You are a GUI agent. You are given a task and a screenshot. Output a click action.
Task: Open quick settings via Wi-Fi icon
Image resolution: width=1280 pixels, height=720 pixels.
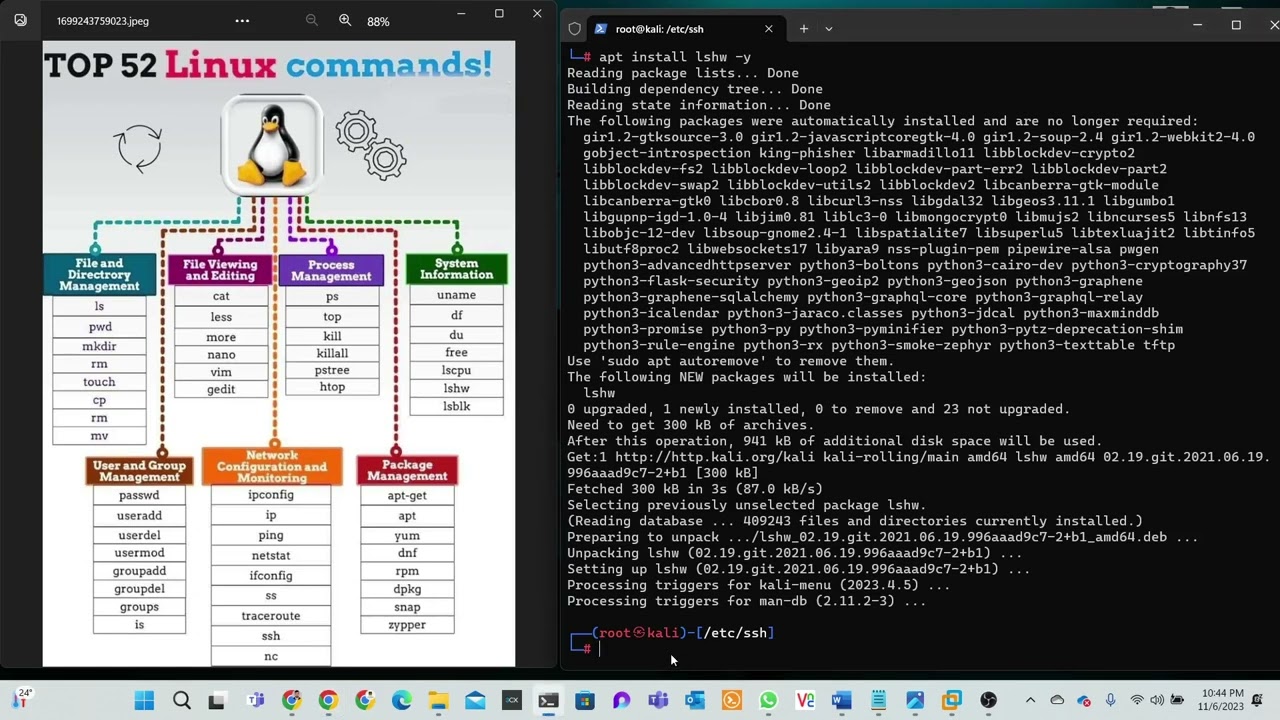pos(1136,700)
